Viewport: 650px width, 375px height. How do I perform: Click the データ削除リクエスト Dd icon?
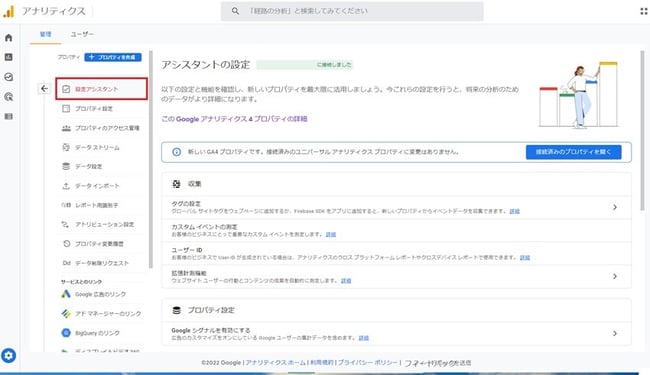point(66,263)
